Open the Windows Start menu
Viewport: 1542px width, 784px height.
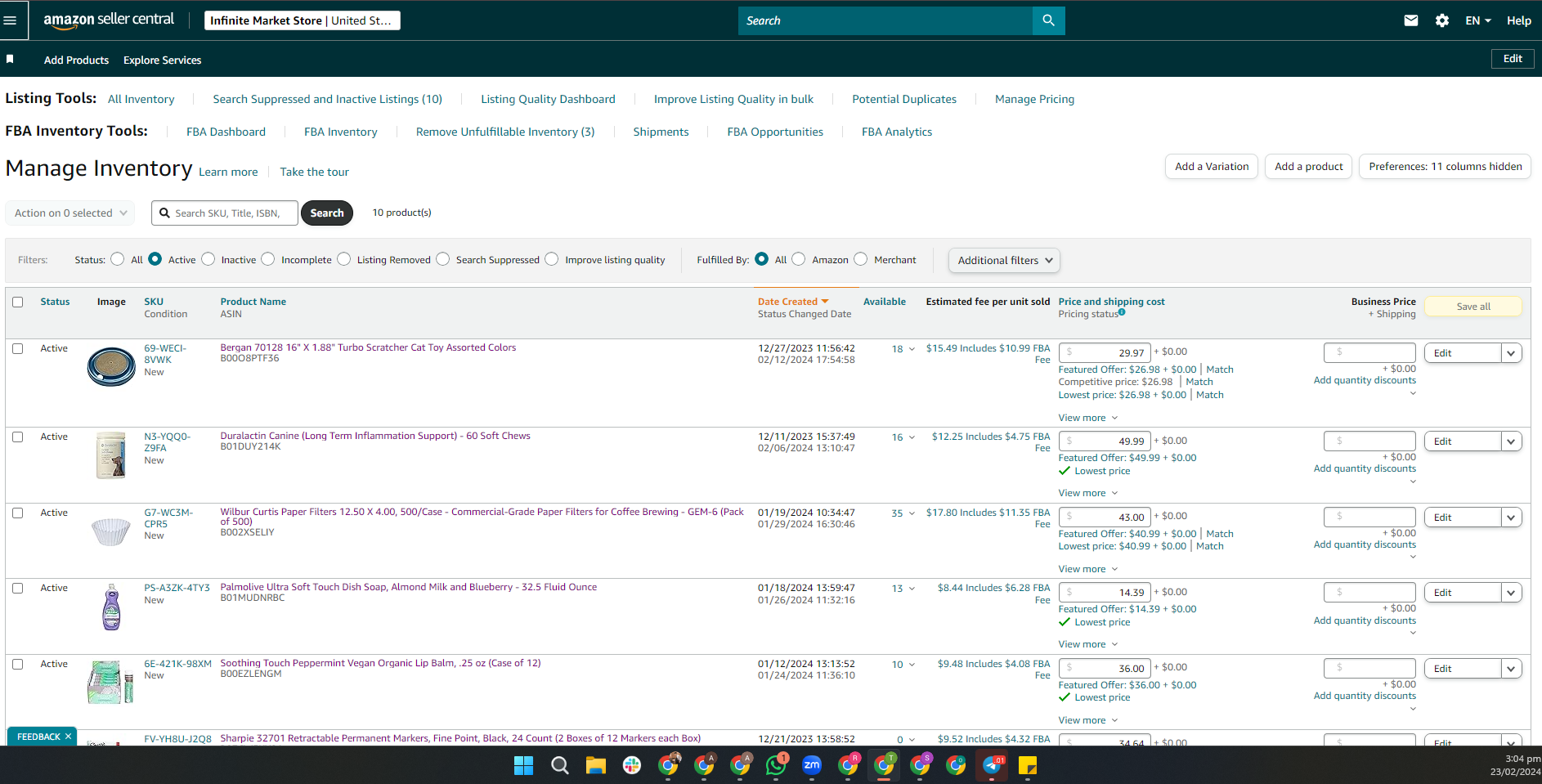[523, 765]
